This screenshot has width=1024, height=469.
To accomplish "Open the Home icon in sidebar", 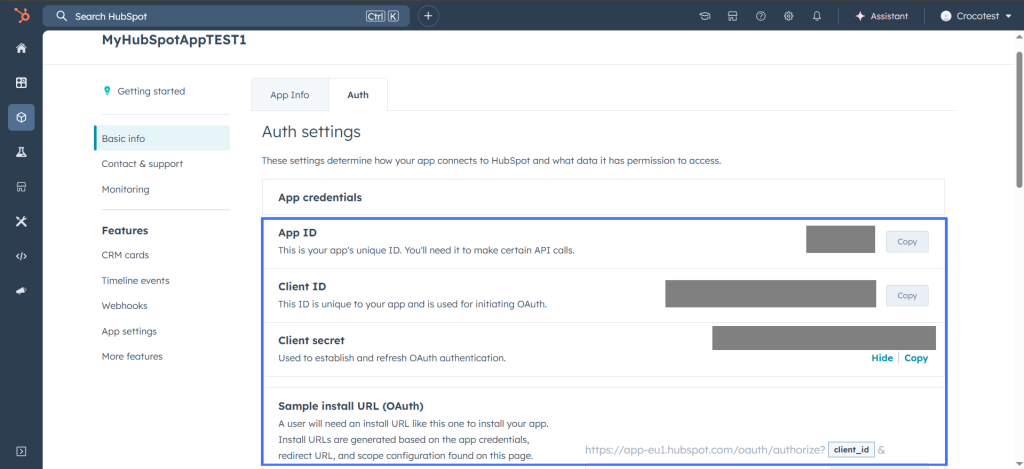I will coord(21,48).
